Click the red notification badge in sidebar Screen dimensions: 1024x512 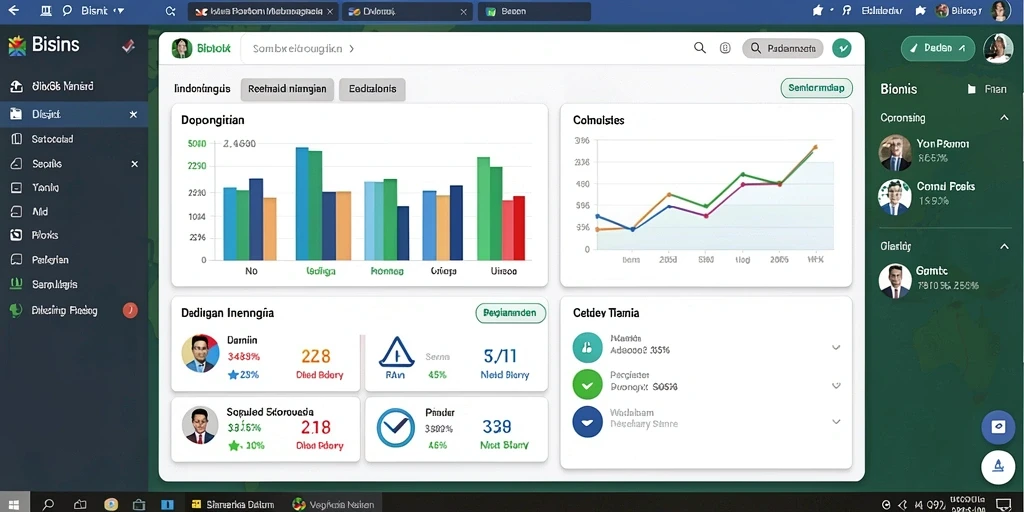[x=130, y=310]
